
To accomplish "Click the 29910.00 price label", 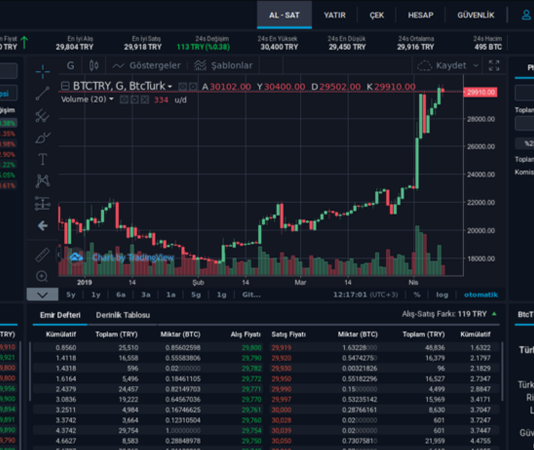I will tap(481, 92).
